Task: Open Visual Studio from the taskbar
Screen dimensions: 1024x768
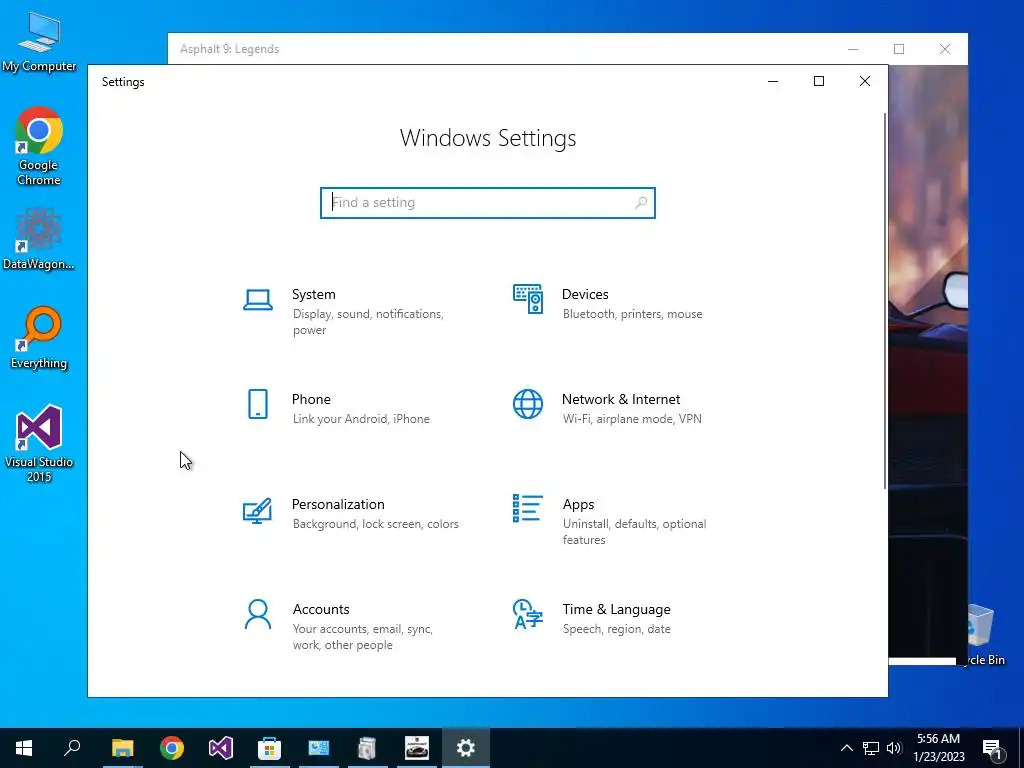Action: 221,748
